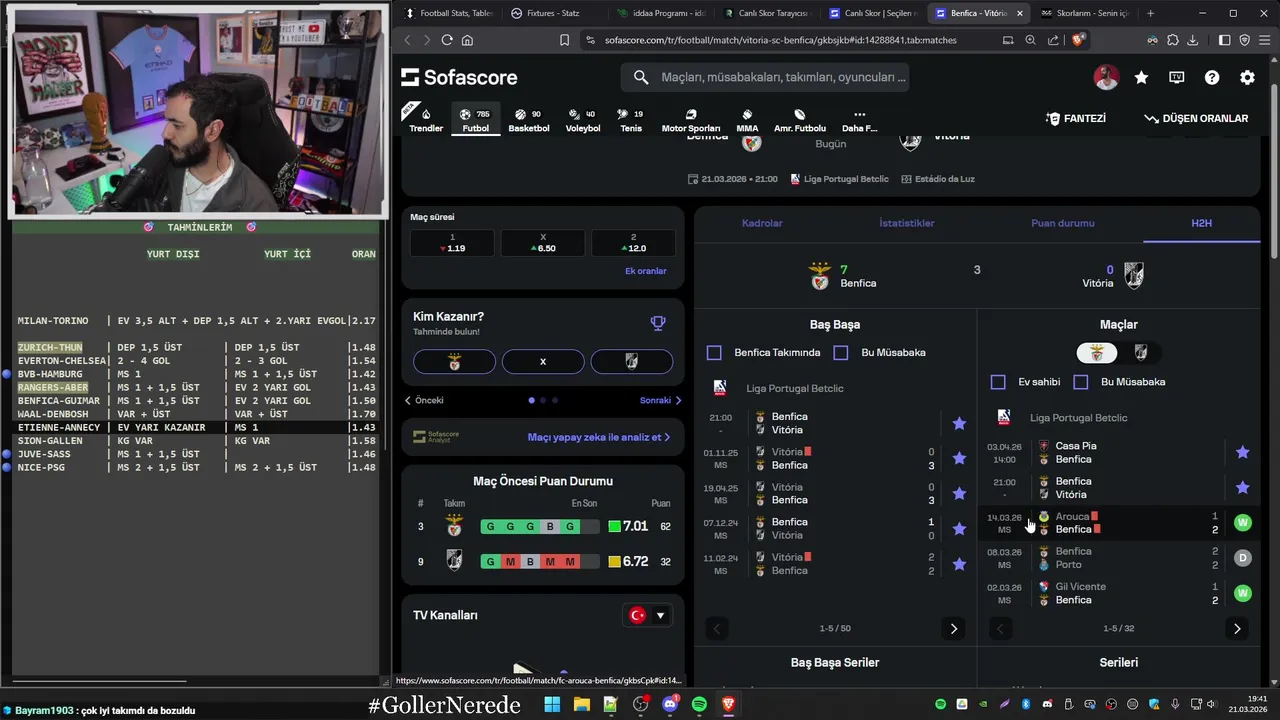Open the Amr. Futbolu category
Viewport: 1280px width, 720px height.
click(x=800, y=119)
